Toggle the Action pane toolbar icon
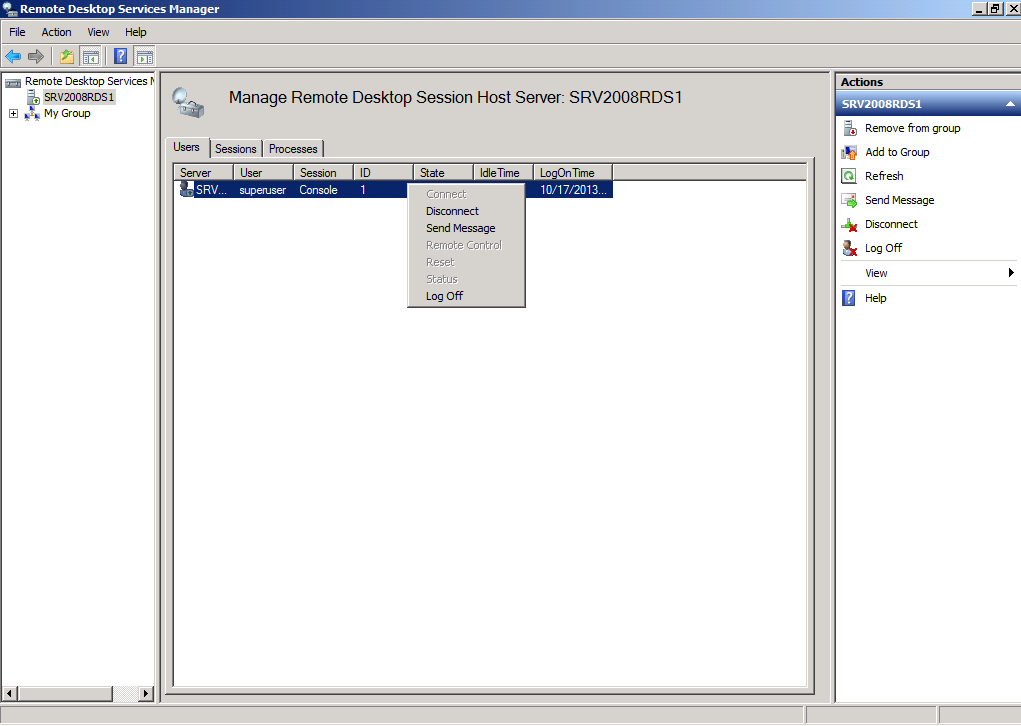The image size is (1021, 726). (x=145, y=57)
